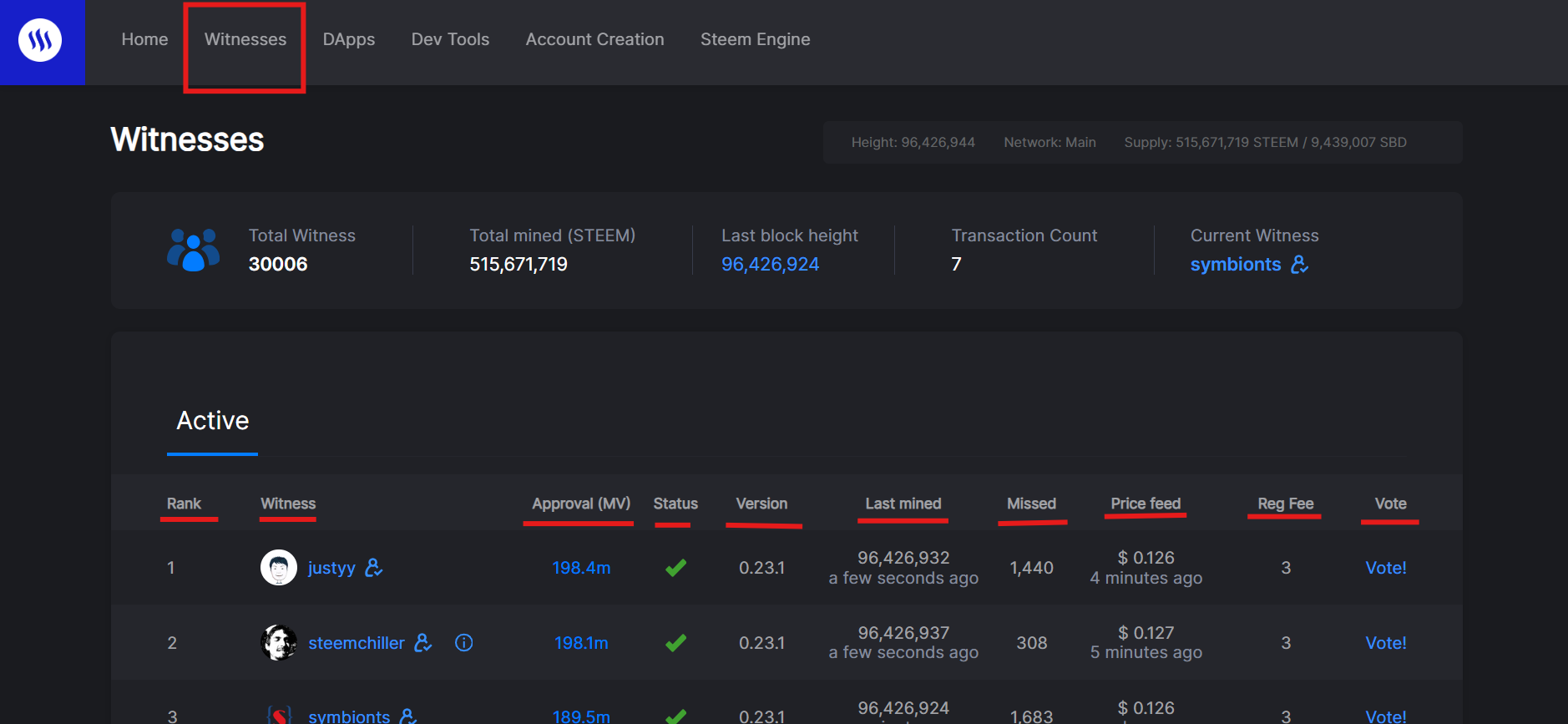Open steemchiller witness profile link
This screenshot has width=1568, height=724.
click(357, 643)
